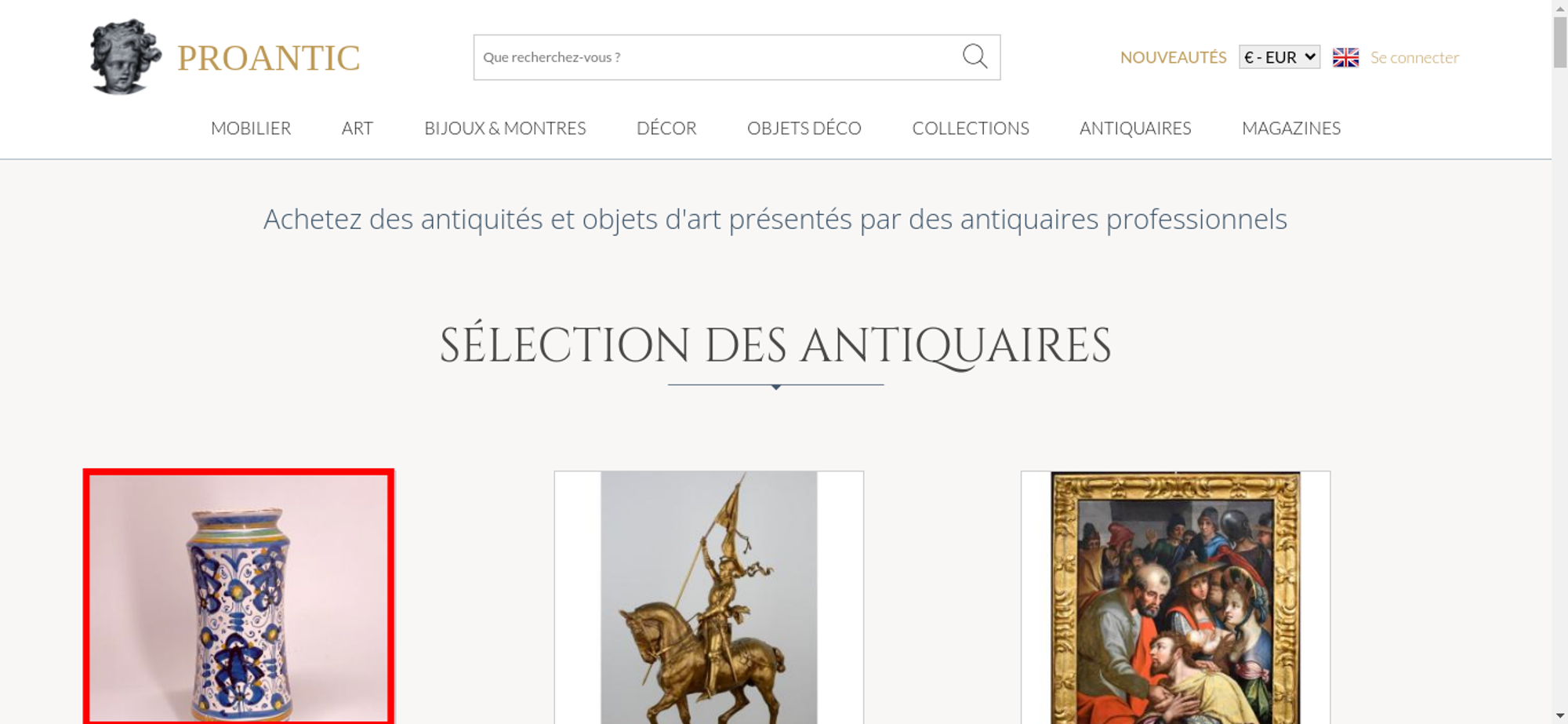Image resolution: width=1568 pixels, height=724 pixels.
Task: Open the bronze equestrian statue thumbnail
Action: pos(709,597)
